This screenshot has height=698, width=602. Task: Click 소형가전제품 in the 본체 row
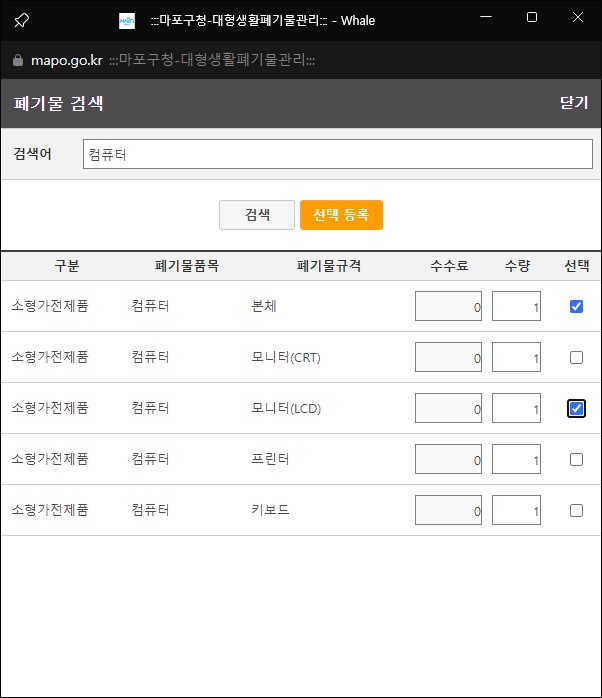pos(50,306)
